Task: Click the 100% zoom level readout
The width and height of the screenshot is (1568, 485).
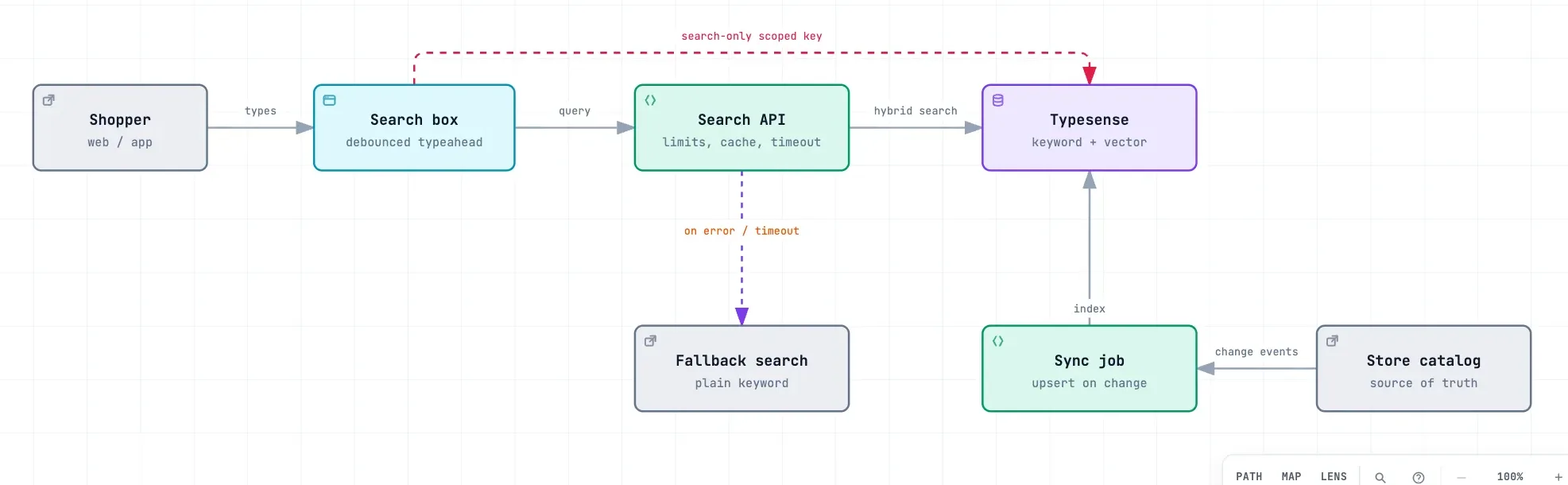Action: (x=1510, y=477)
